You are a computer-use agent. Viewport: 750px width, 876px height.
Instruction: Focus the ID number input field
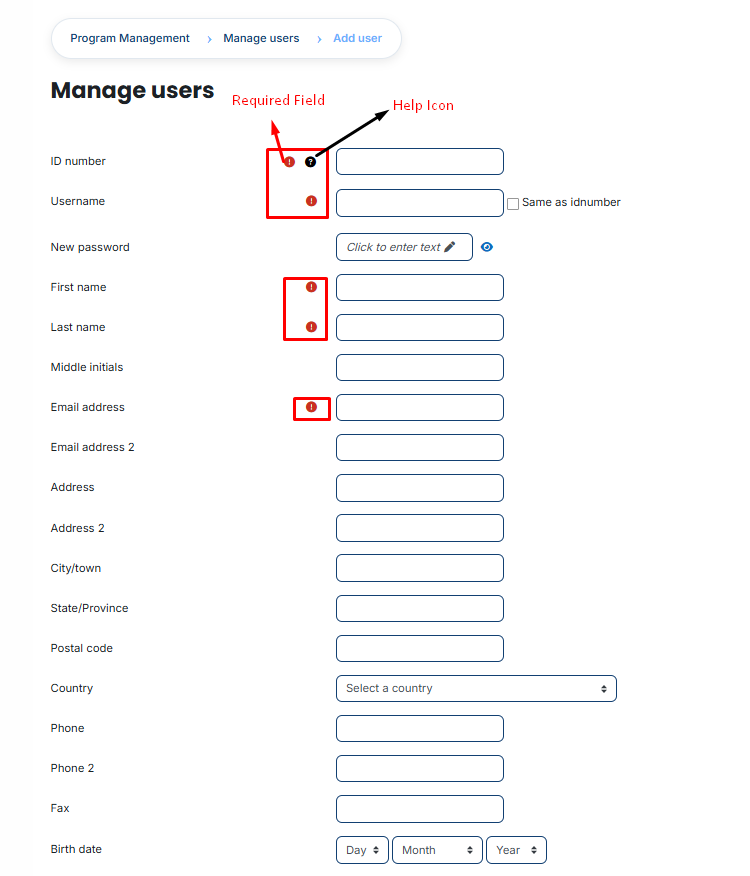click(x=420, y=161)
